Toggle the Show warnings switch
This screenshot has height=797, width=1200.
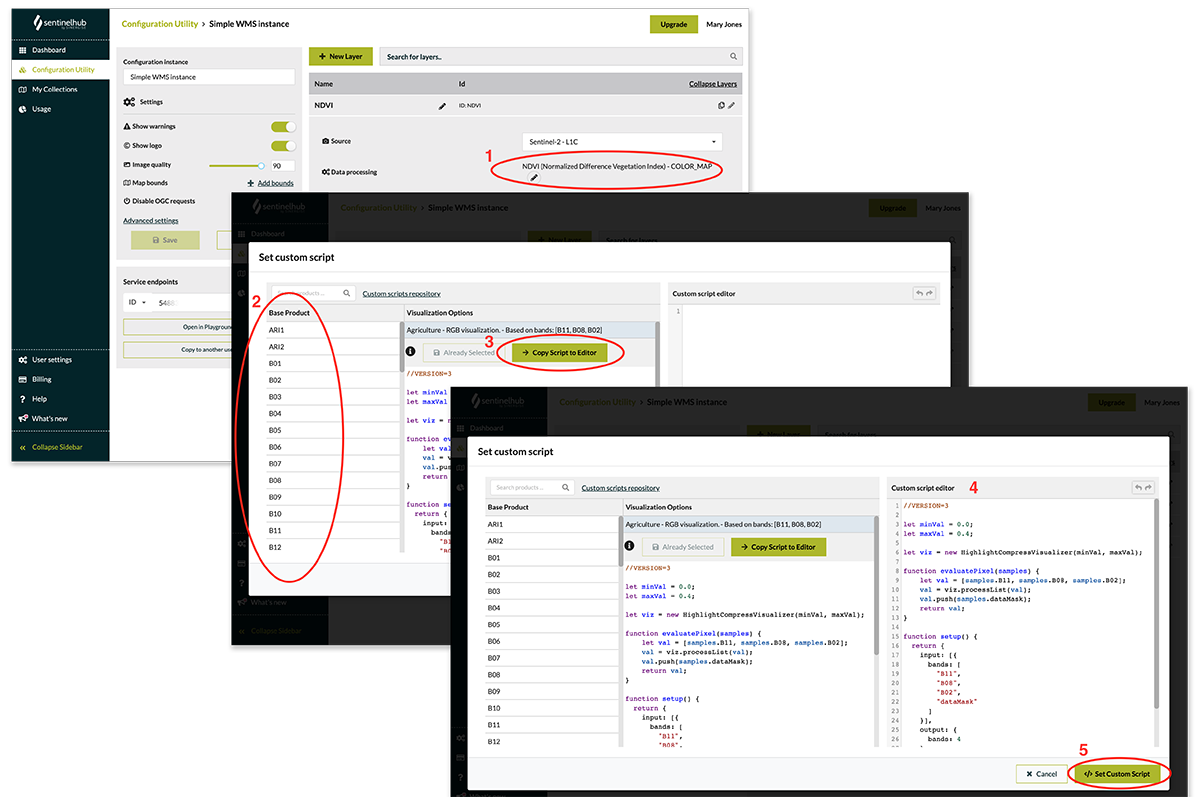[284, 127]
